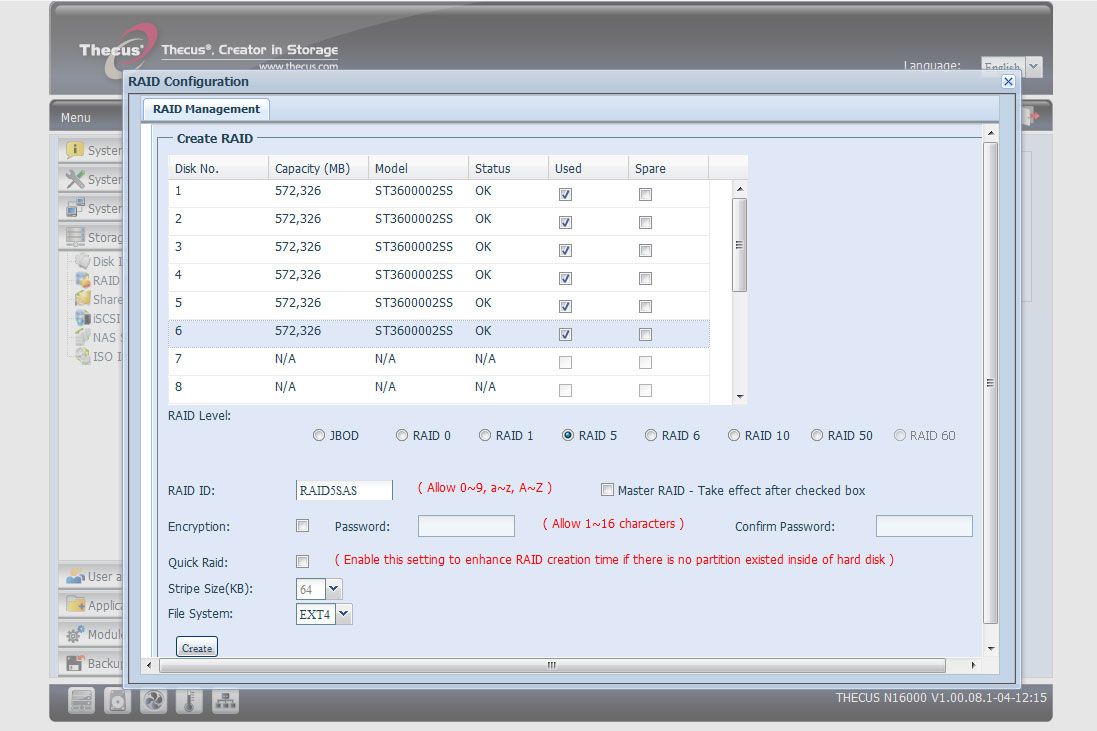The height and width of the screenshot is (731, 1097).
Task: Click the dialog horizontal scroll left arrow
Action: click(148, 665)
